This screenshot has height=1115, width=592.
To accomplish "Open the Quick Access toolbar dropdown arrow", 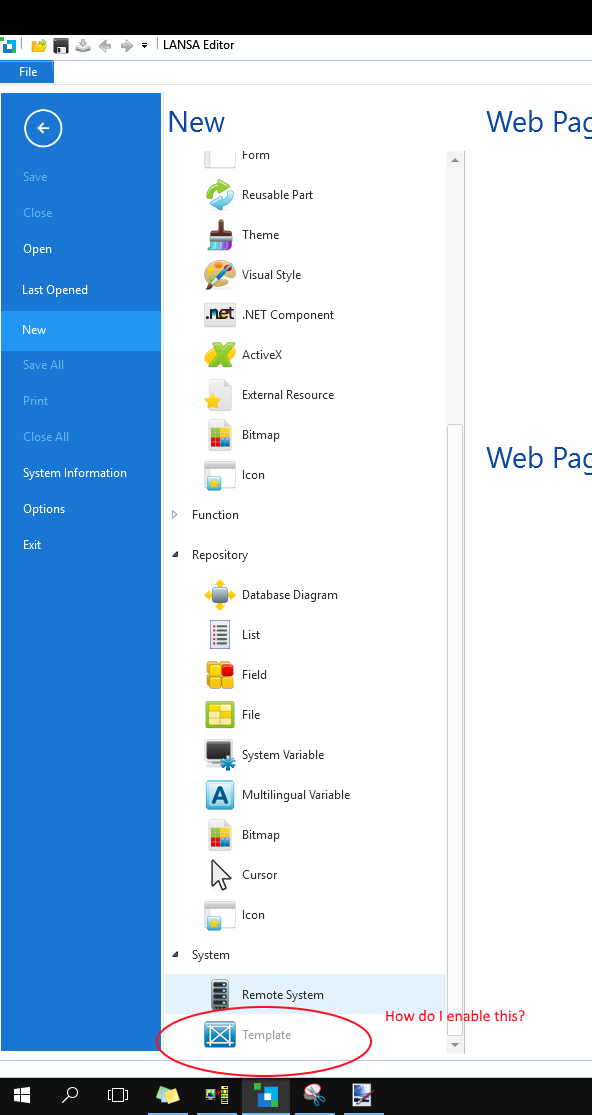I will [144, 45].
